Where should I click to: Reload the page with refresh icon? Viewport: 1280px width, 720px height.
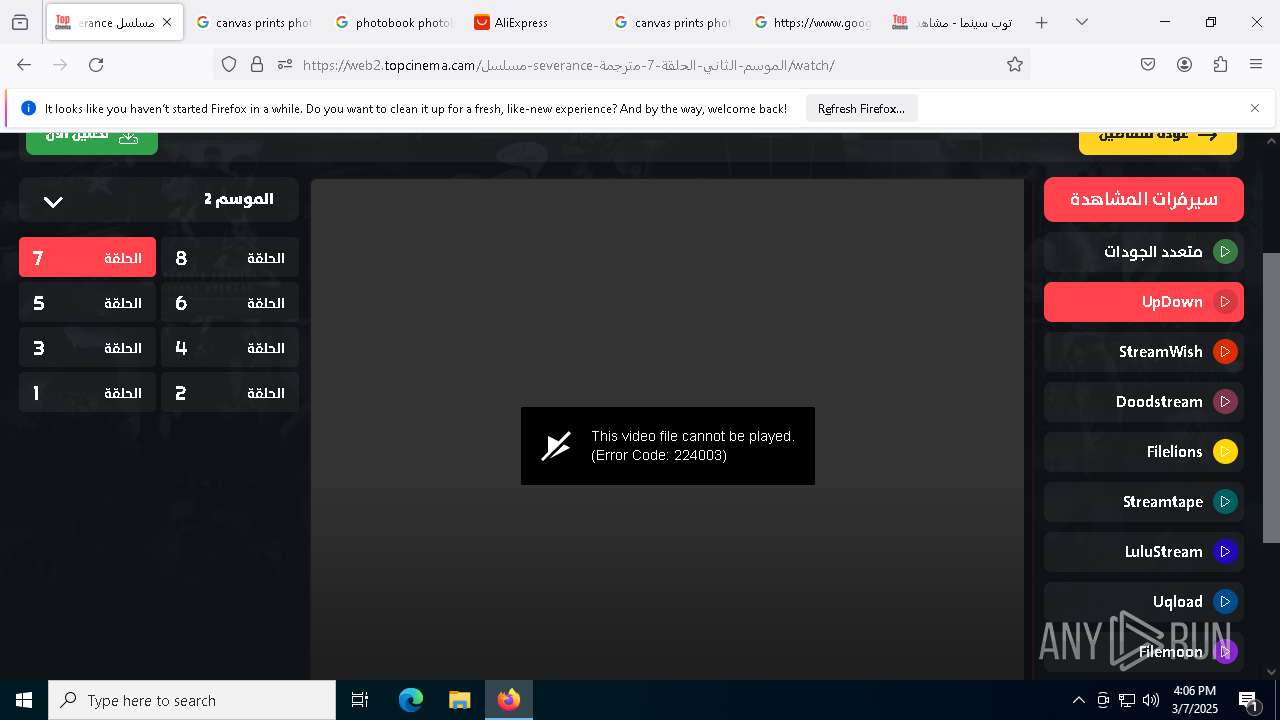[x=96, y=64]
